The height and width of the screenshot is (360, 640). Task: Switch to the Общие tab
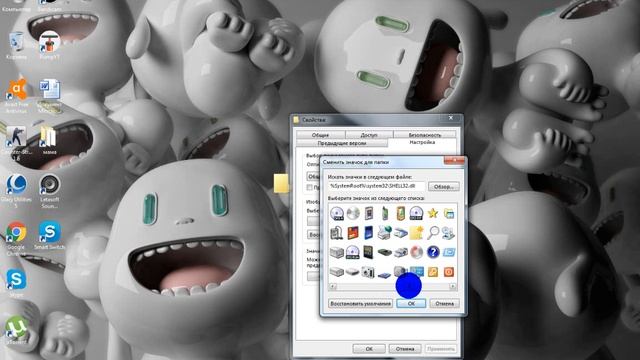pos(320,135)
